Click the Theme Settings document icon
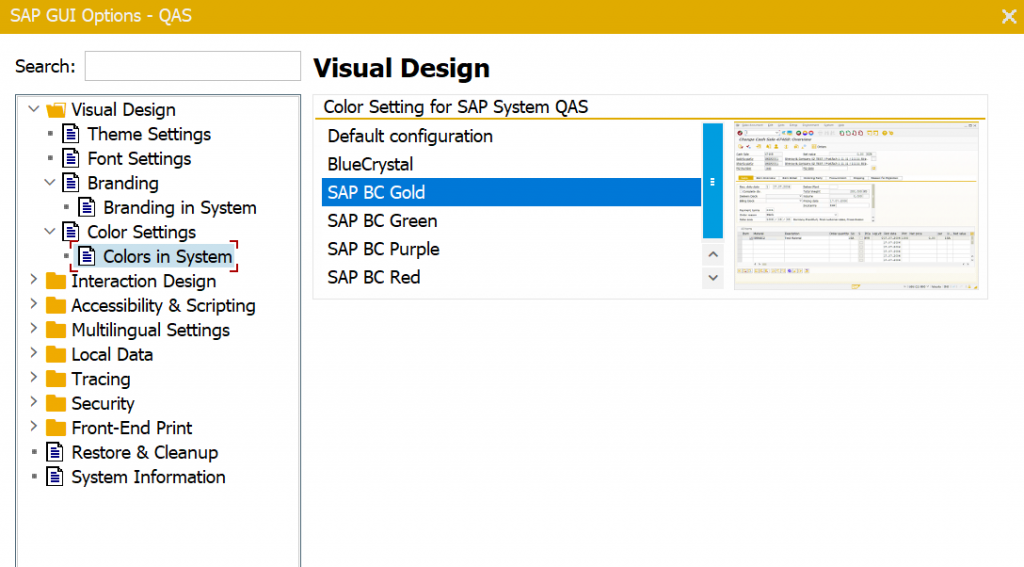Viewport: 1024px width, 567px height. pyautogui.click(x=70, y=134)
